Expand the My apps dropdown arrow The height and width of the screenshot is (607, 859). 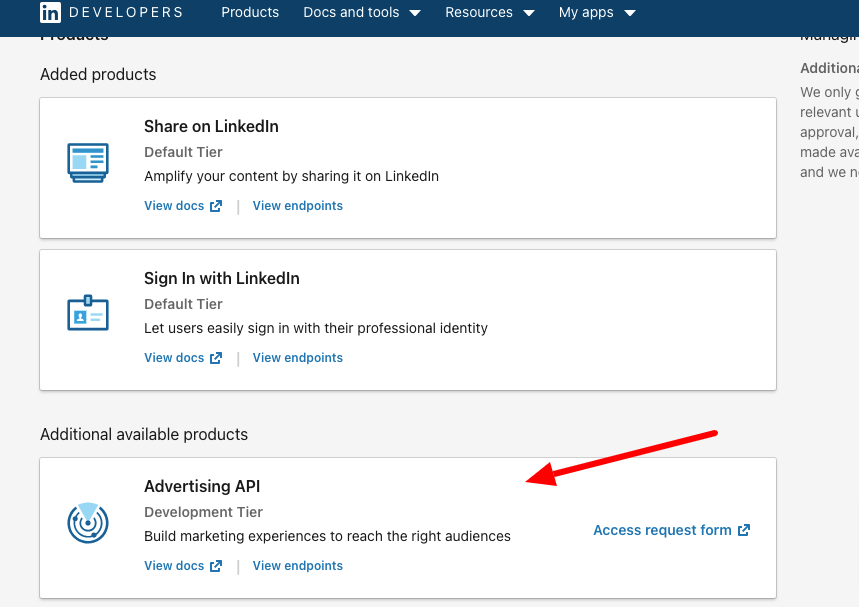[630, 13]
